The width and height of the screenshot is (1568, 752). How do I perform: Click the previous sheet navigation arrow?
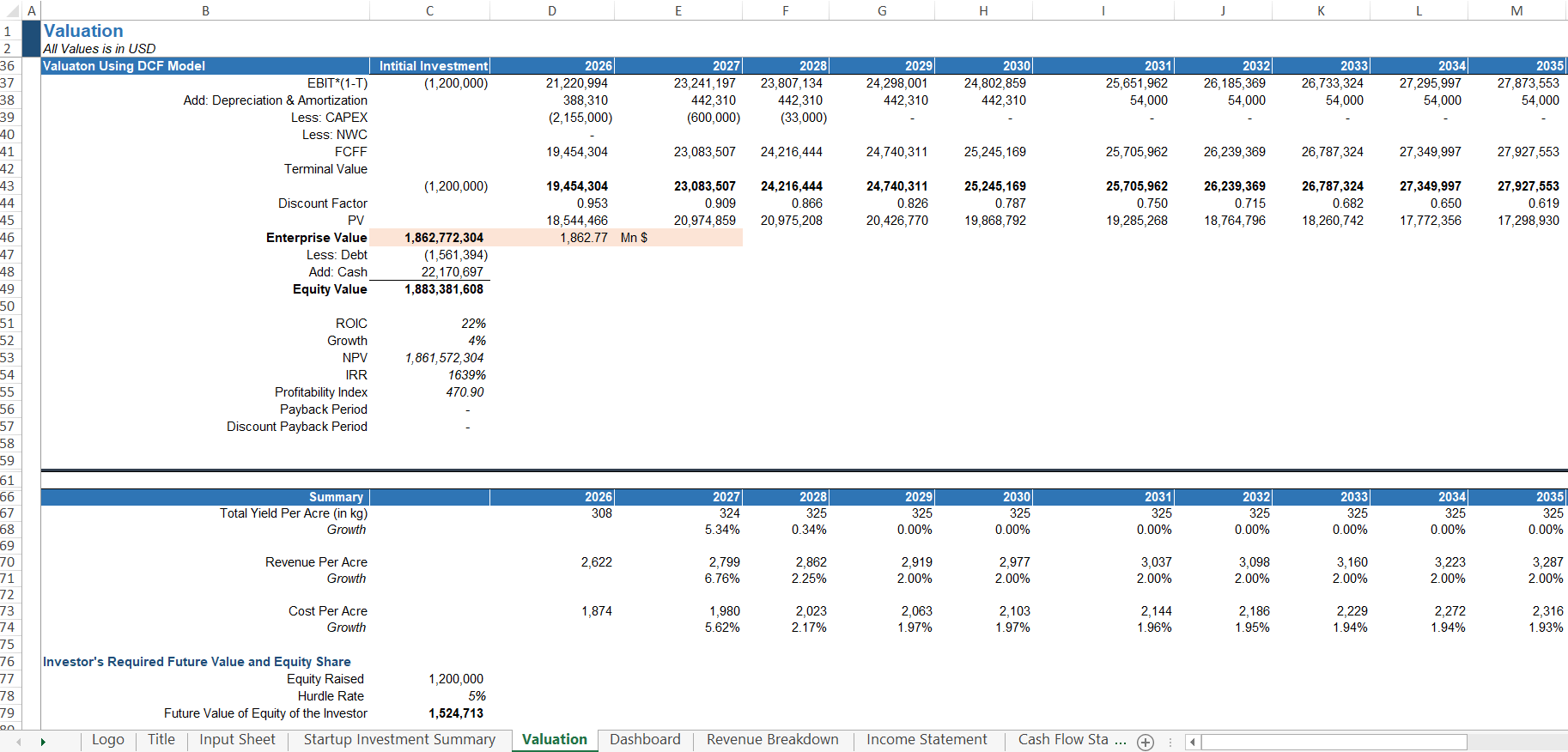click(19, 742)
